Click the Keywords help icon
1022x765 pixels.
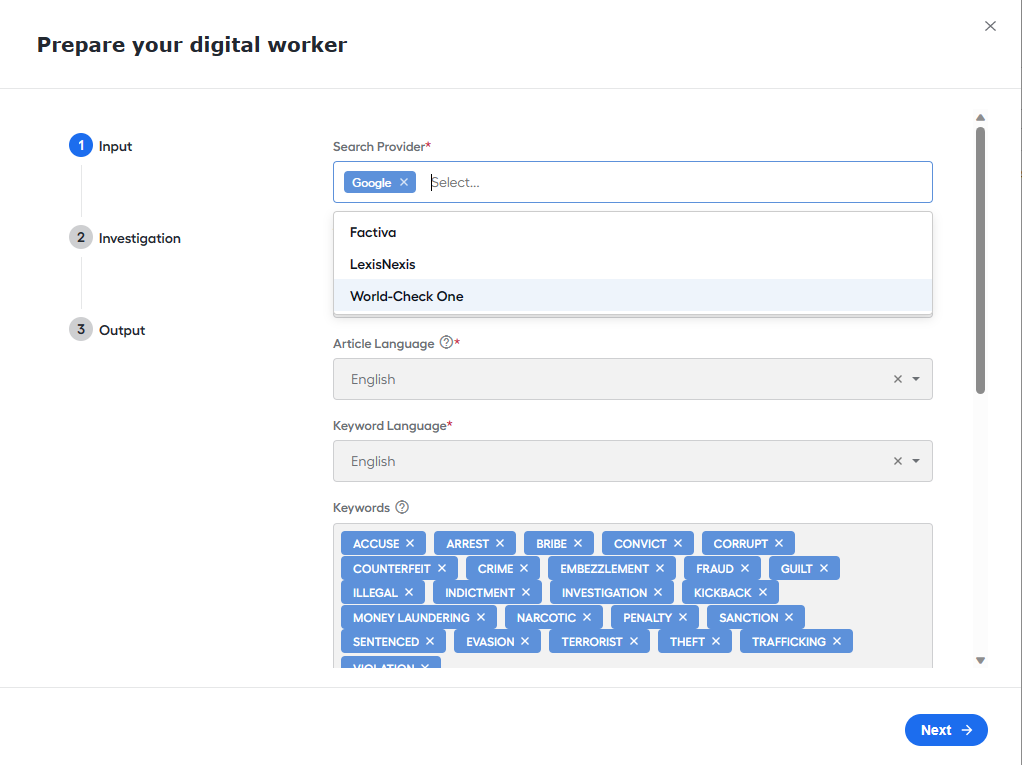pos(402,507)
